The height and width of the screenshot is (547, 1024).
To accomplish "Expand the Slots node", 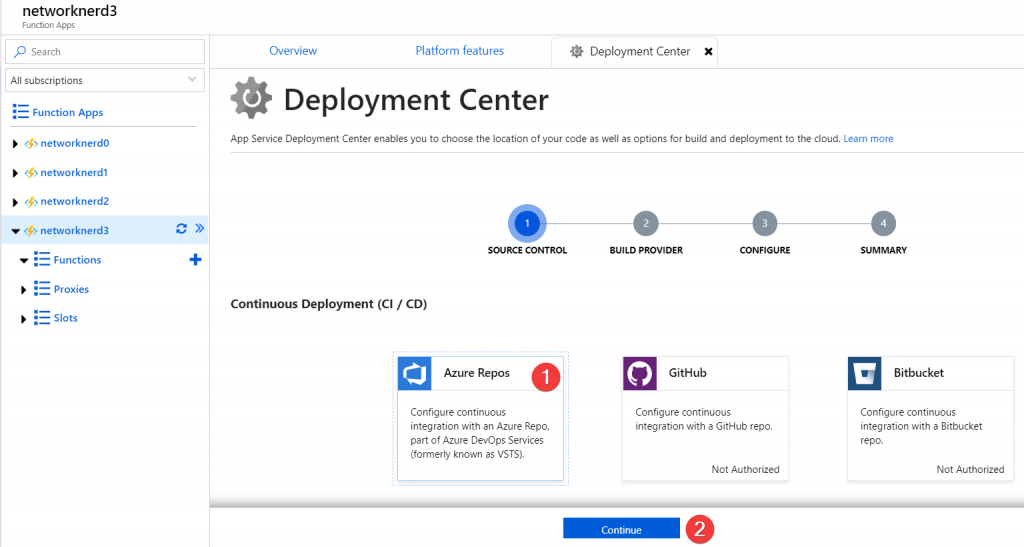I will (x=24, y=319).
